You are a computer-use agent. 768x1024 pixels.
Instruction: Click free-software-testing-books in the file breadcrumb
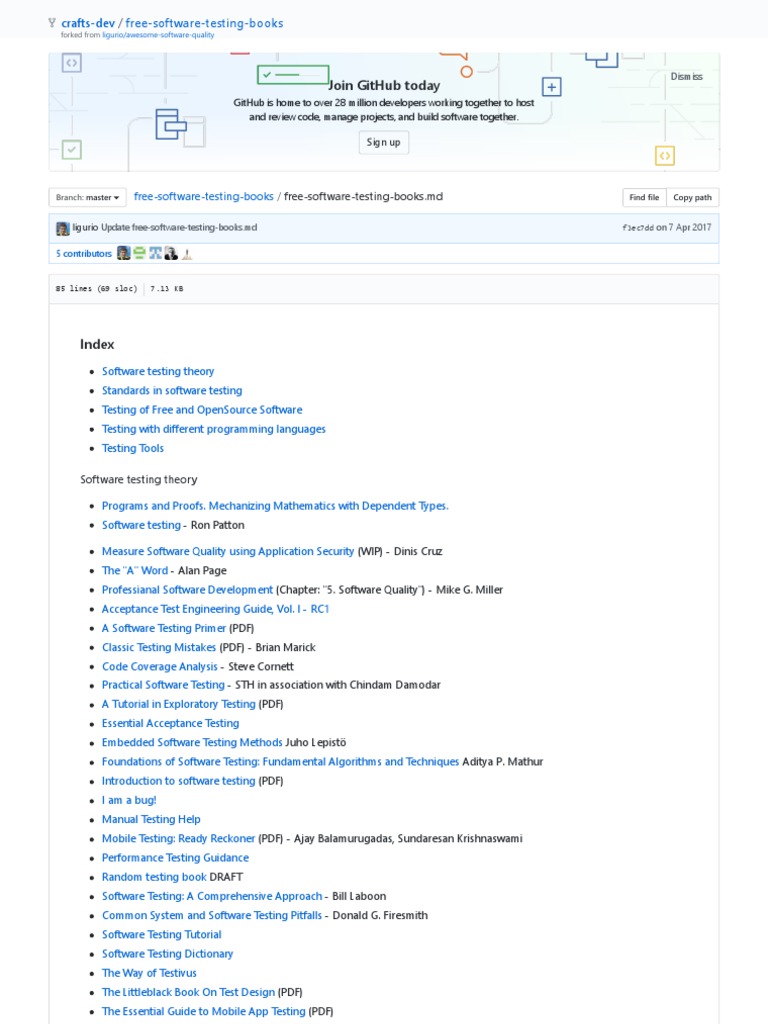click(x=204, y=197)
